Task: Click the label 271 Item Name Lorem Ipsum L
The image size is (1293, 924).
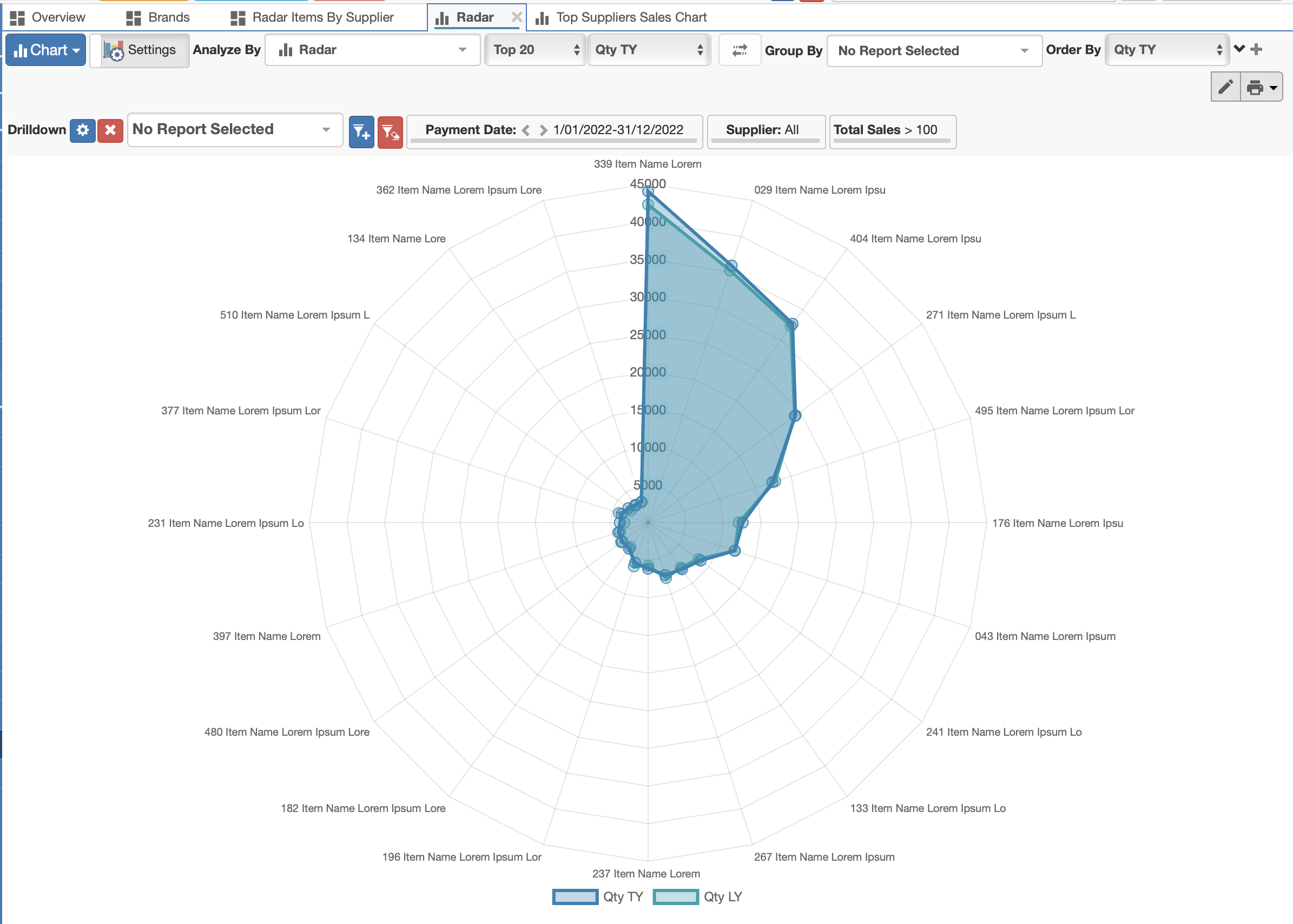Action: click(x=1001, y=315)
